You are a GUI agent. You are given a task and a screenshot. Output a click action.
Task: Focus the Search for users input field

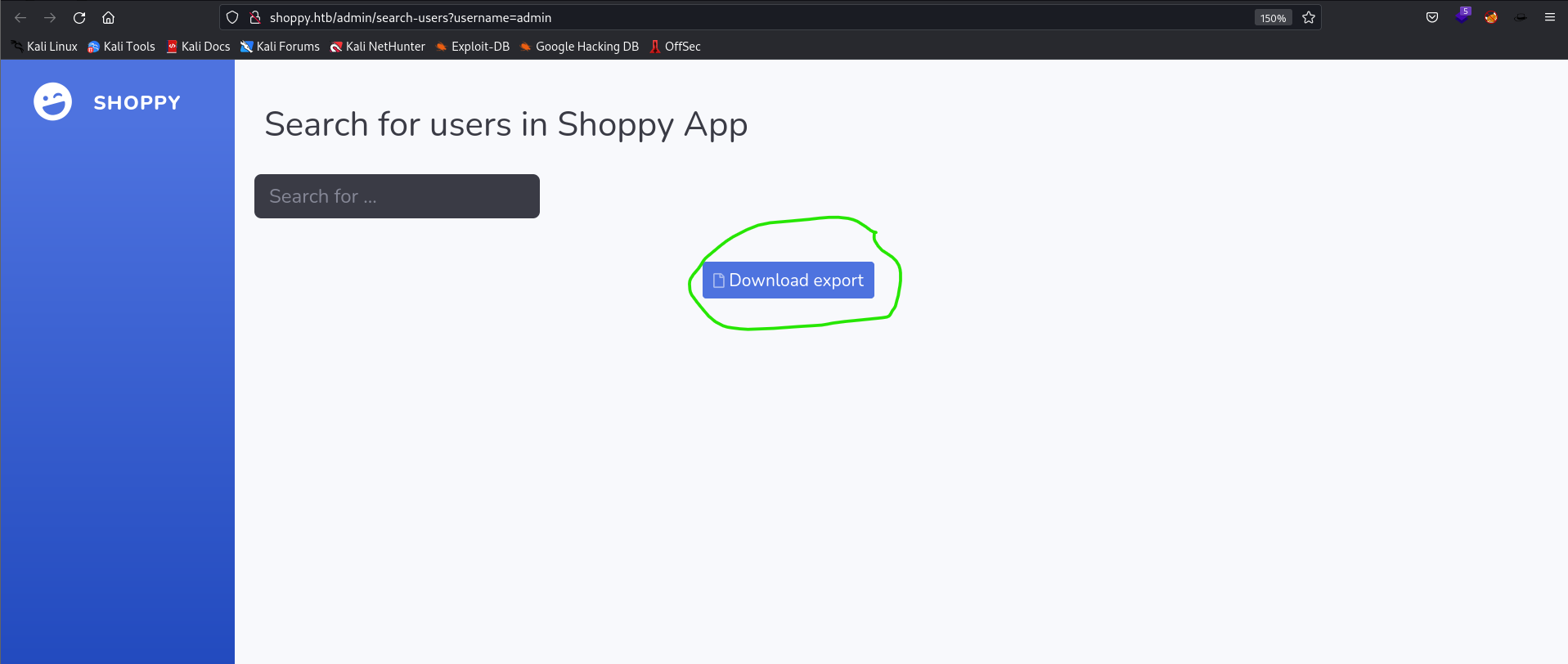tap(397, 196)
